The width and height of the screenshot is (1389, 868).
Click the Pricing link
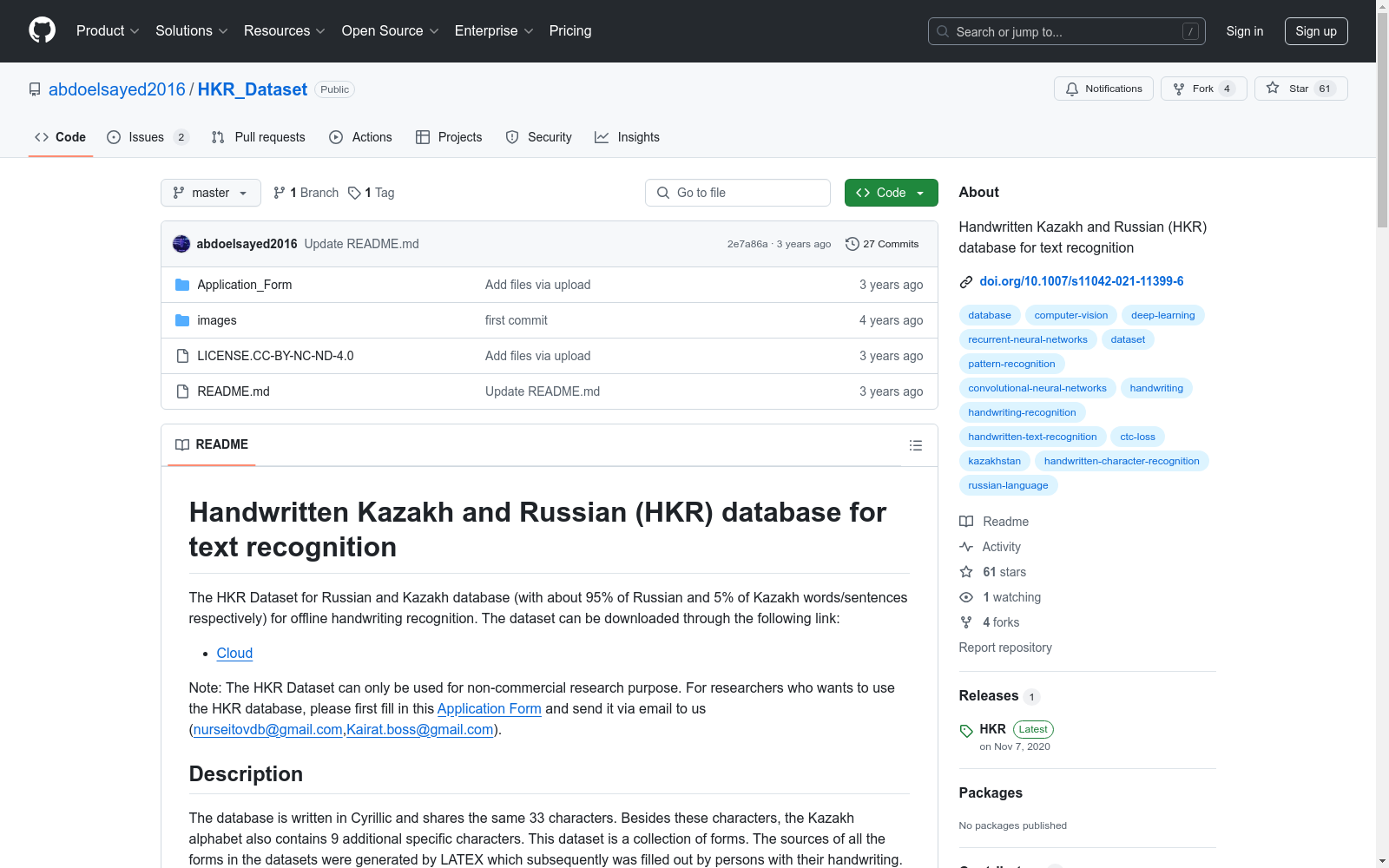570,31
